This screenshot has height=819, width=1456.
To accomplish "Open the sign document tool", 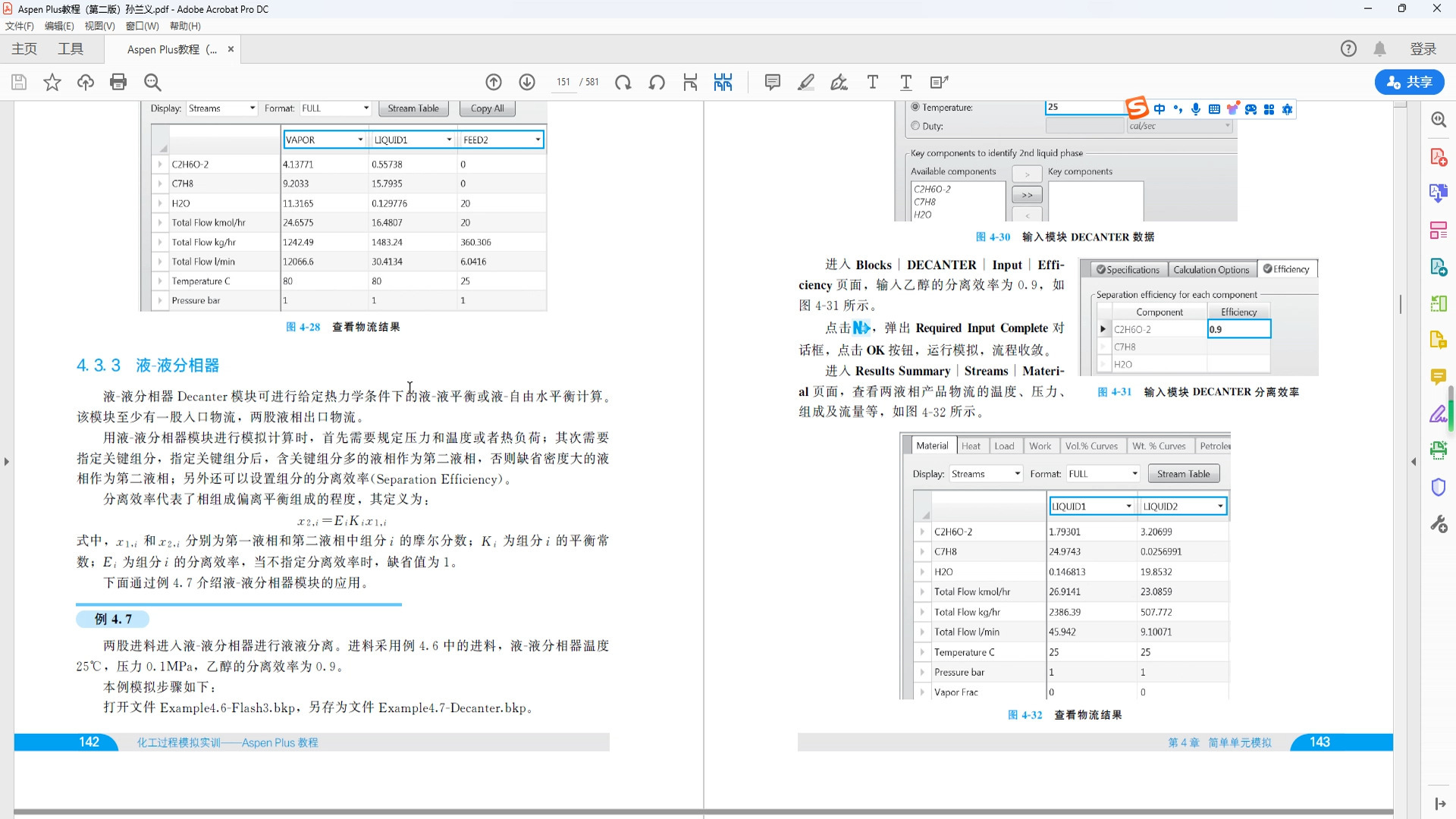I will pyautogui.click(x=839, y=82).
